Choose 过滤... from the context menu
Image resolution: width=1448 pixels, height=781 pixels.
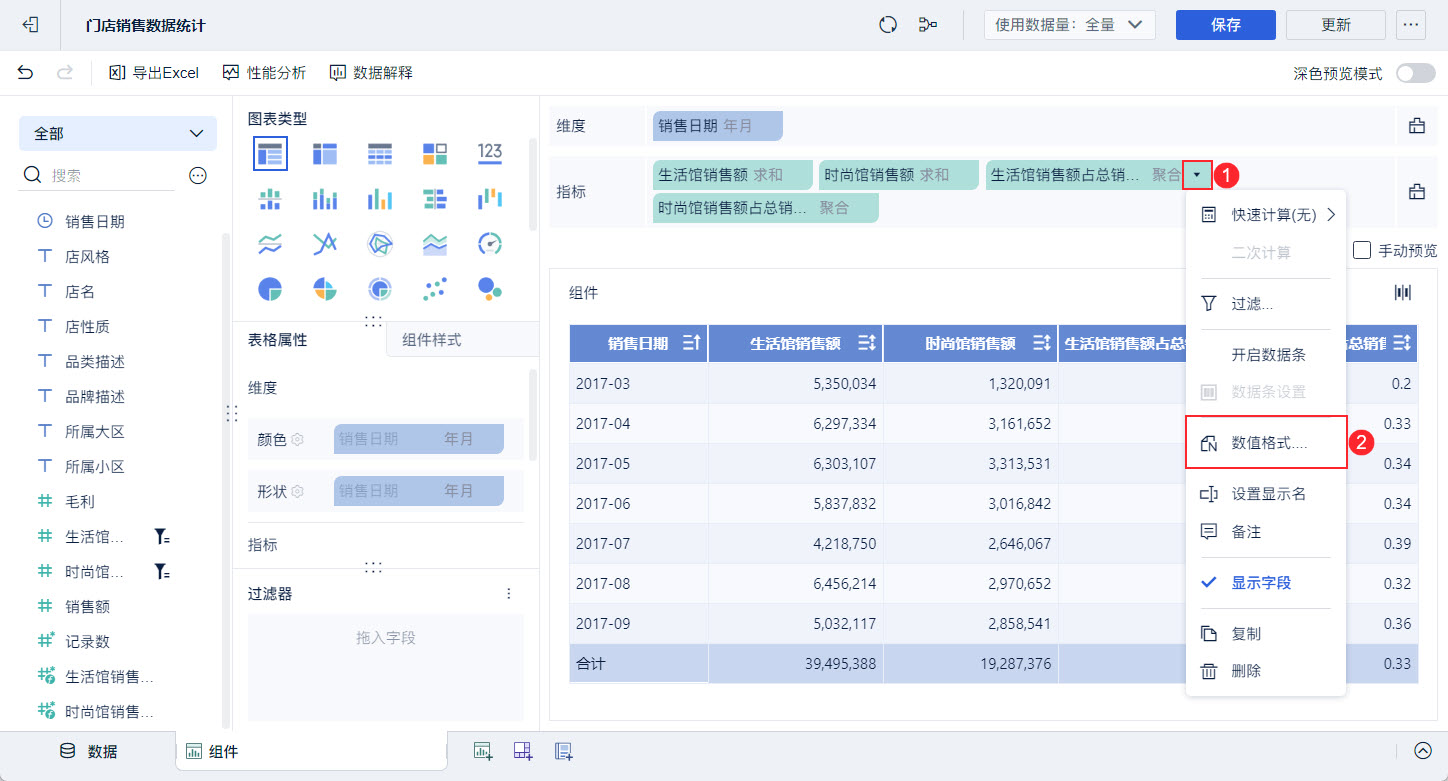[1267, 303]
